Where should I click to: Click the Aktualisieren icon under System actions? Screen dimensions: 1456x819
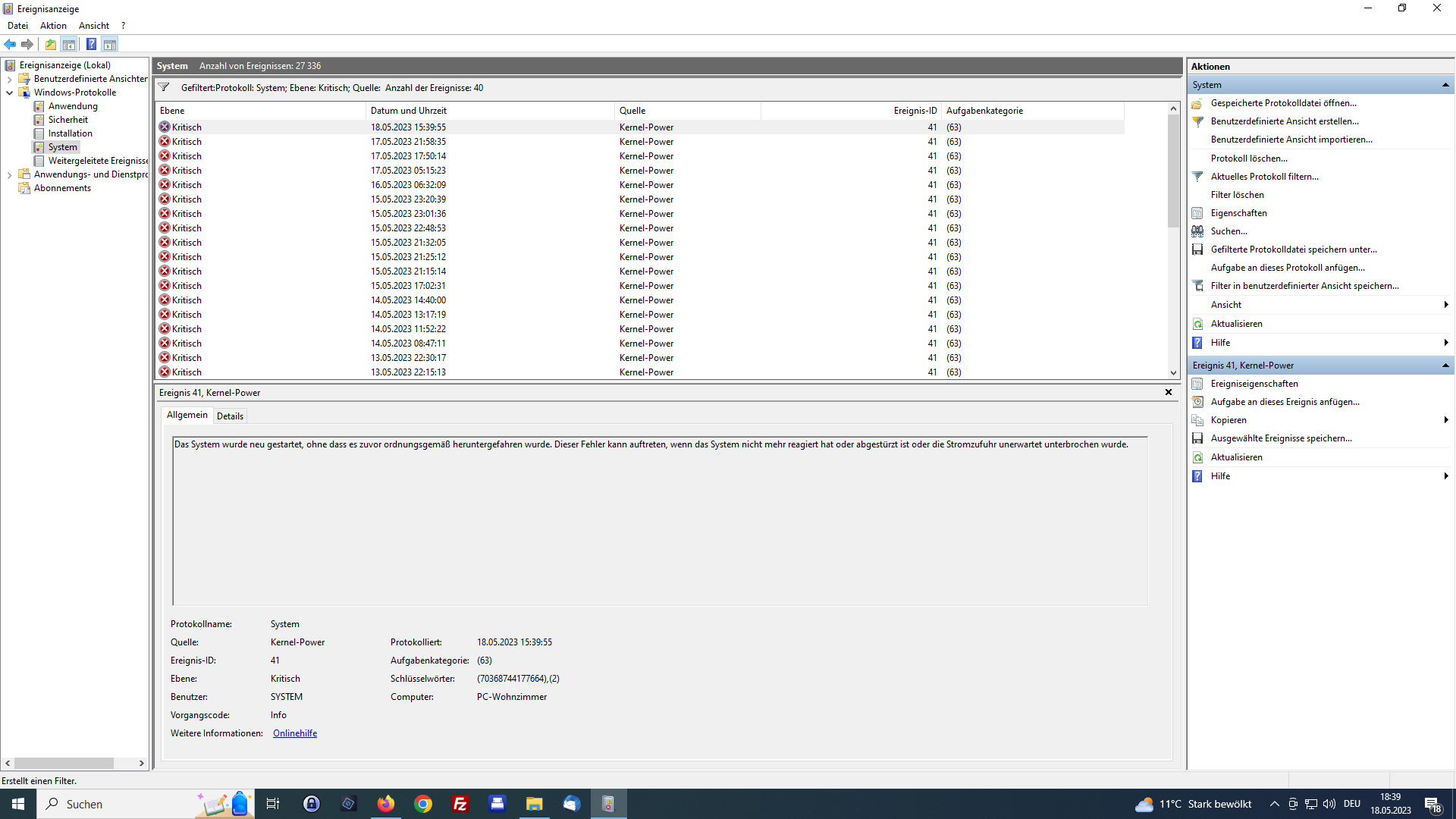(x=1197, y=324)
